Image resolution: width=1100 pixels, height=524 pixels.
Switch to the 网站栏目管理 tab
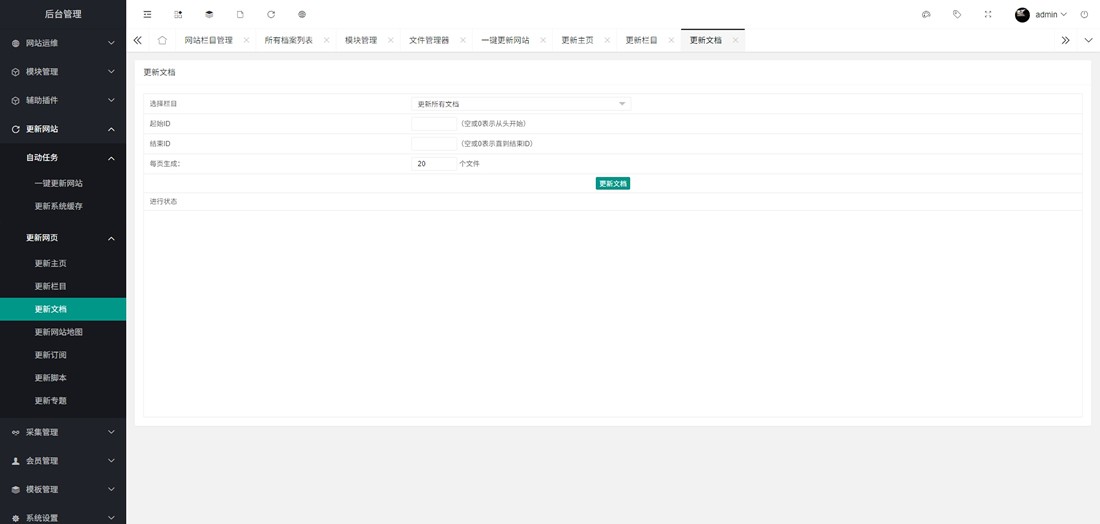208,40
